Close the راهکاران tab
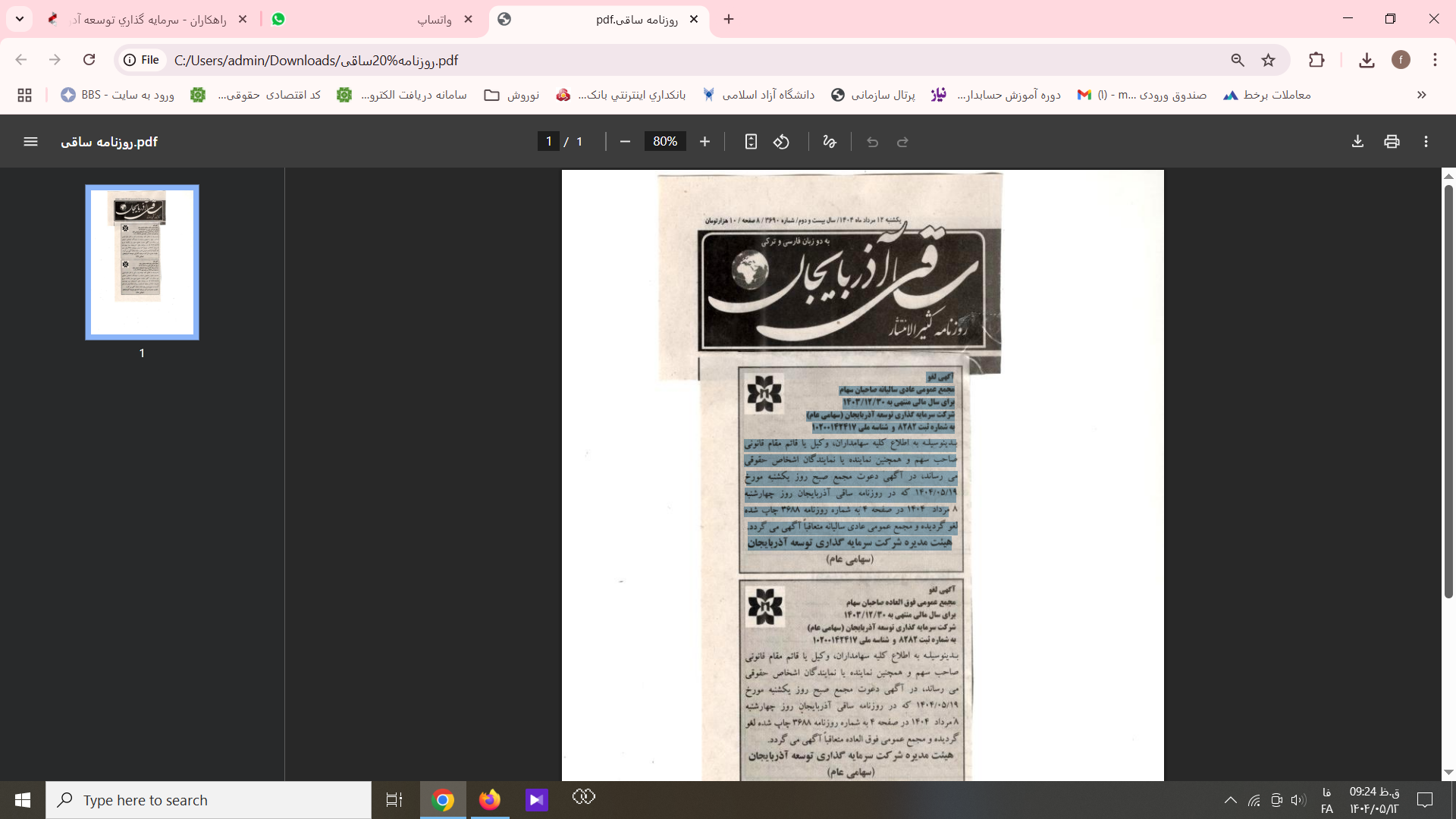Image resolution: width=1456 pixels, height=819 pixels. point(243,19)
